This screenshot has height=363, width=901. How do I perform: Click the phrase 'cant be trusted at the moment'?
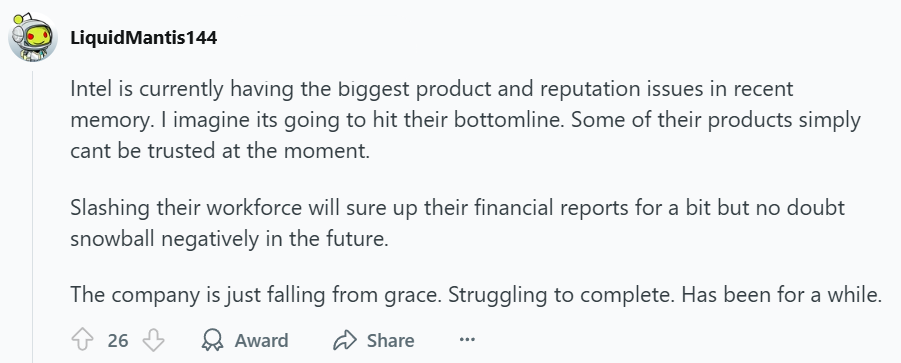(x=218, y=151)
